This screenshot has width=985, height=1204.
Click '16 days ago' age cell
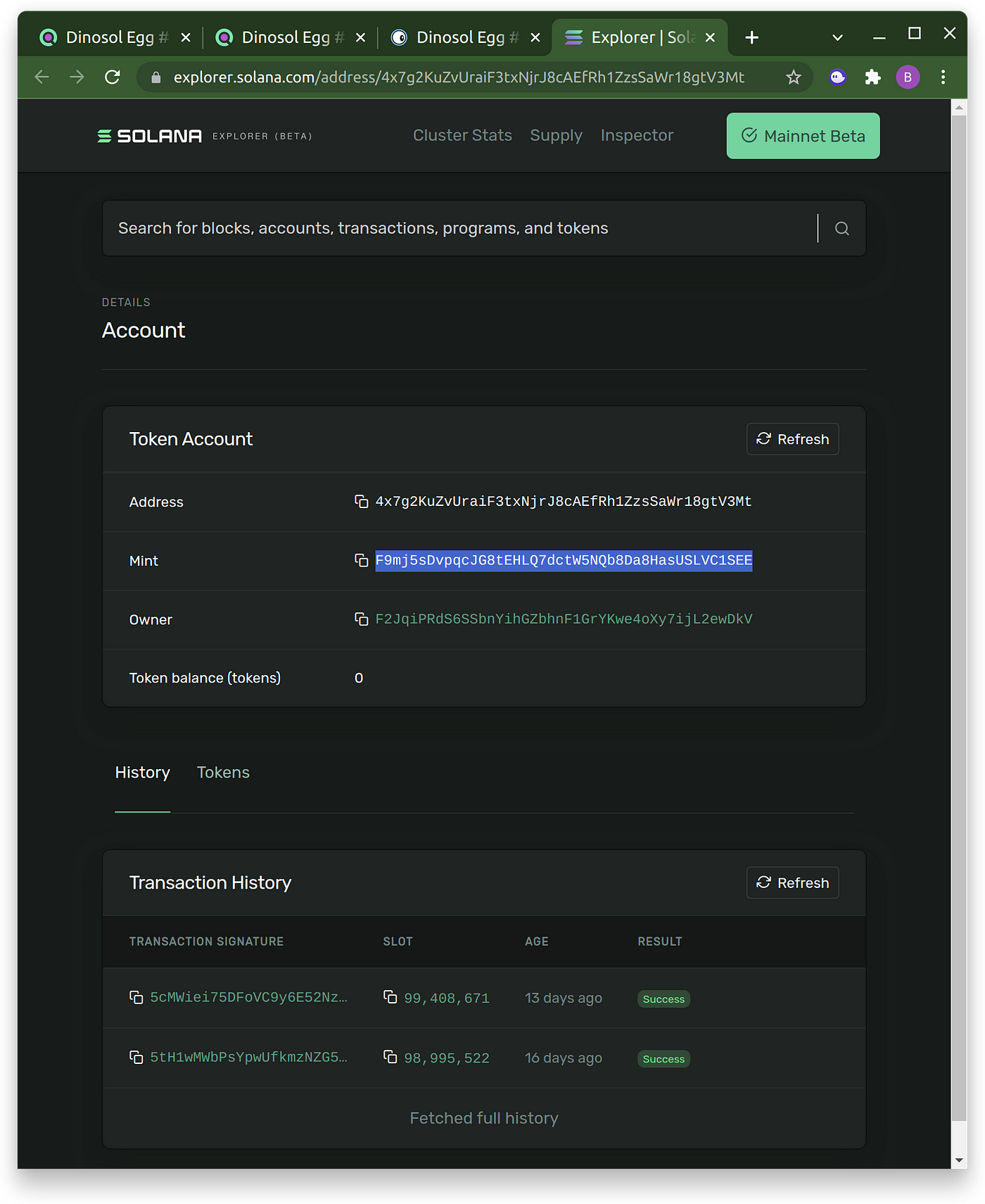point(564,1058)
